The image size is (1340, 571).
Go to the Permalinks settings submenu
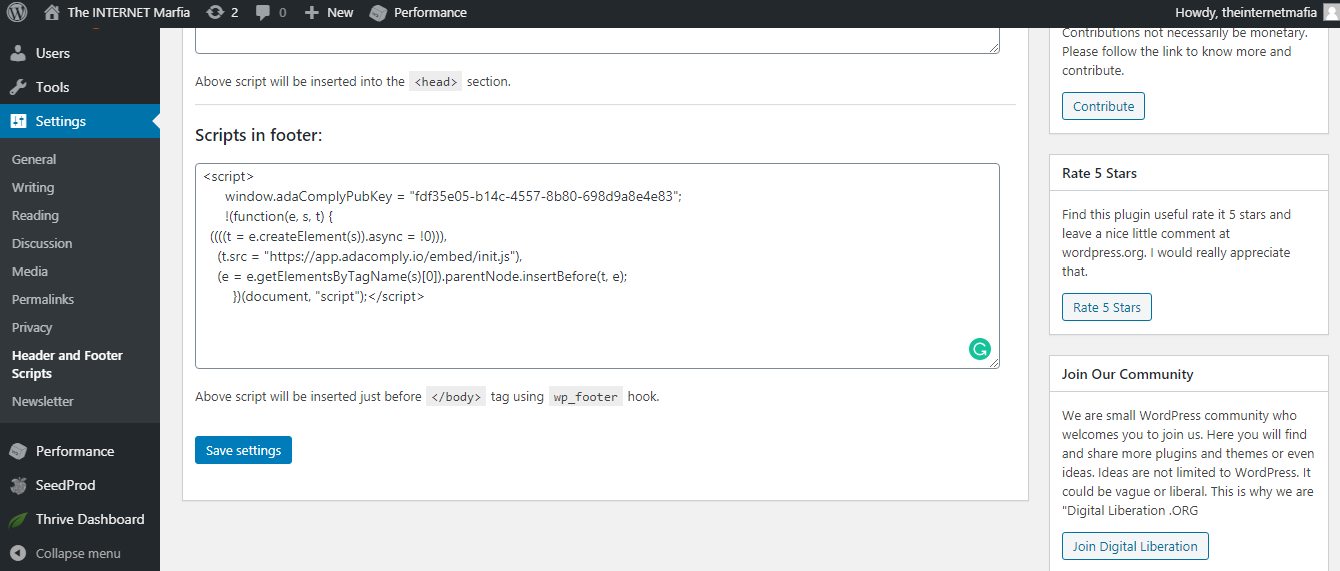click(x=43, y=299)
